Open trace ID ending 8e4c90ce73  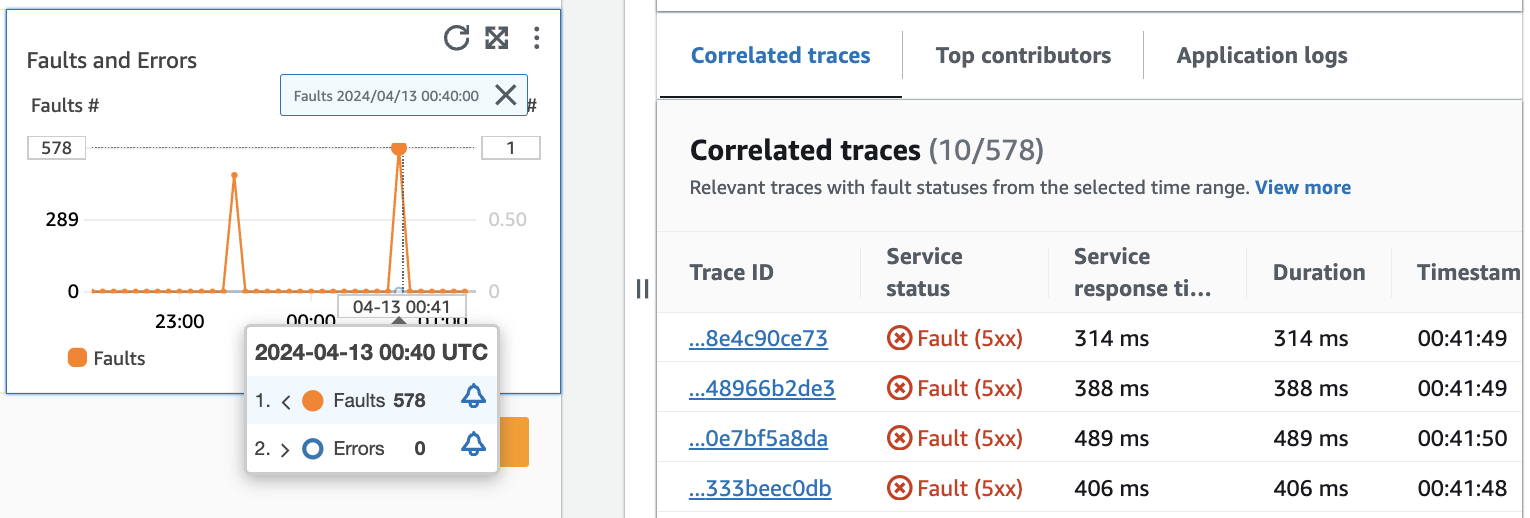click(759, 339)
